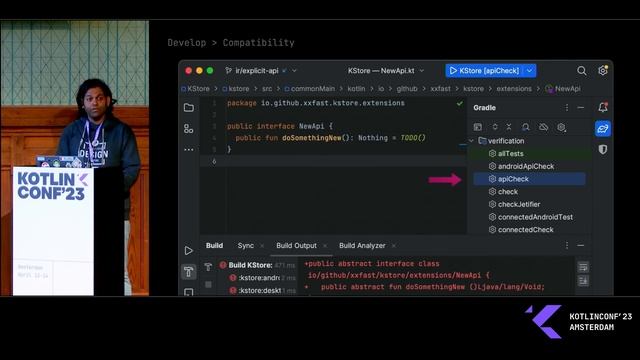Click the stop square icon in Build panel
The width and height of the screenshot is (640, 360).
tap(208, 284)
